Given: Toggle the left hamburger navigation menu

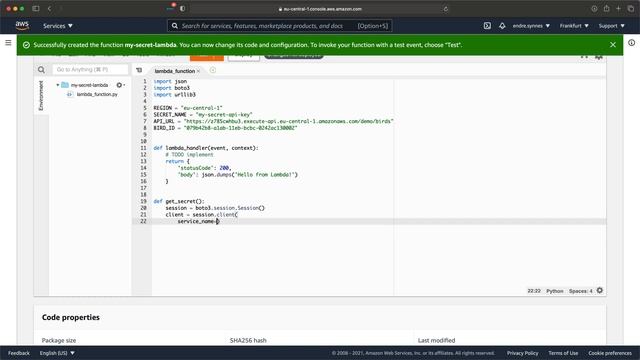Looking at the screenshot, I should pyautogui.click(x=8, y=42).
